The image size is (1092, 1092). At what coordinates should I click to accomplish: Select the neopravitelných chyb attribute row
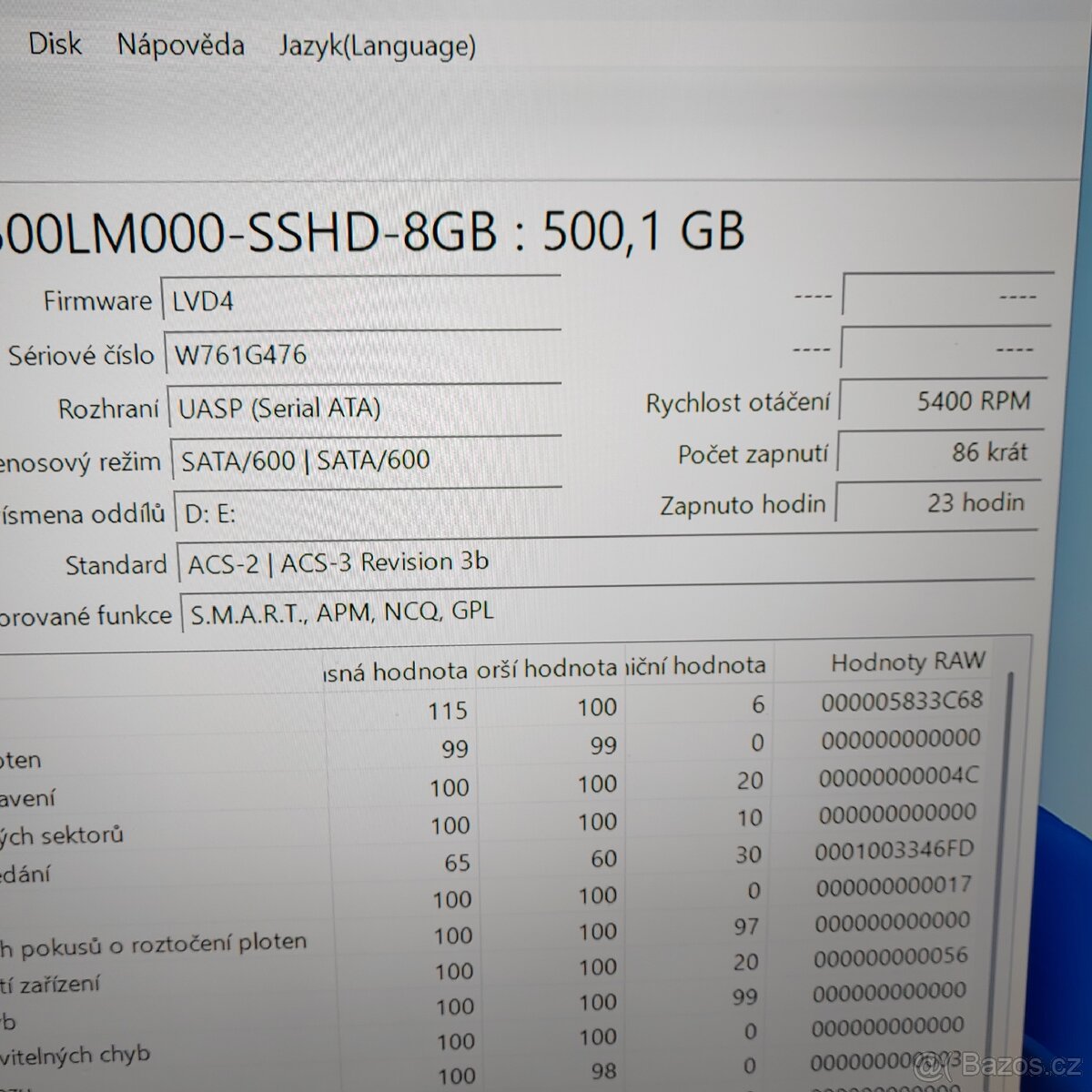click(x=364, y=1056)
